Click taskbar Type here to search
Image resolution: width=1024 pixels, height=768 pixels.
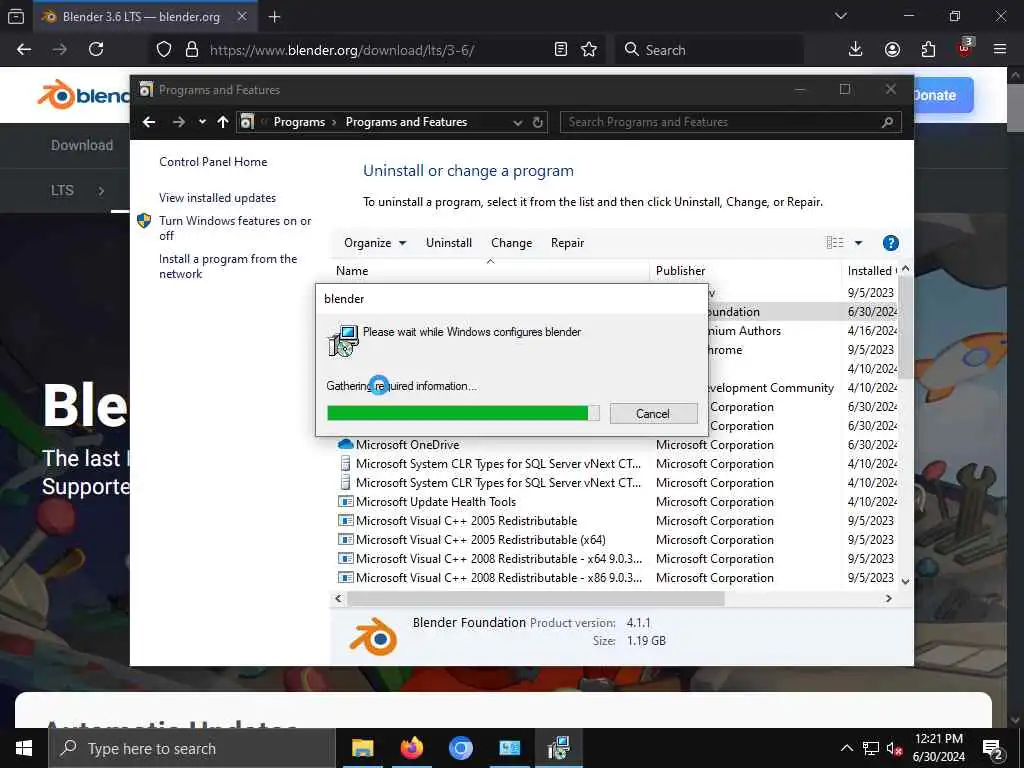(192, 748)
